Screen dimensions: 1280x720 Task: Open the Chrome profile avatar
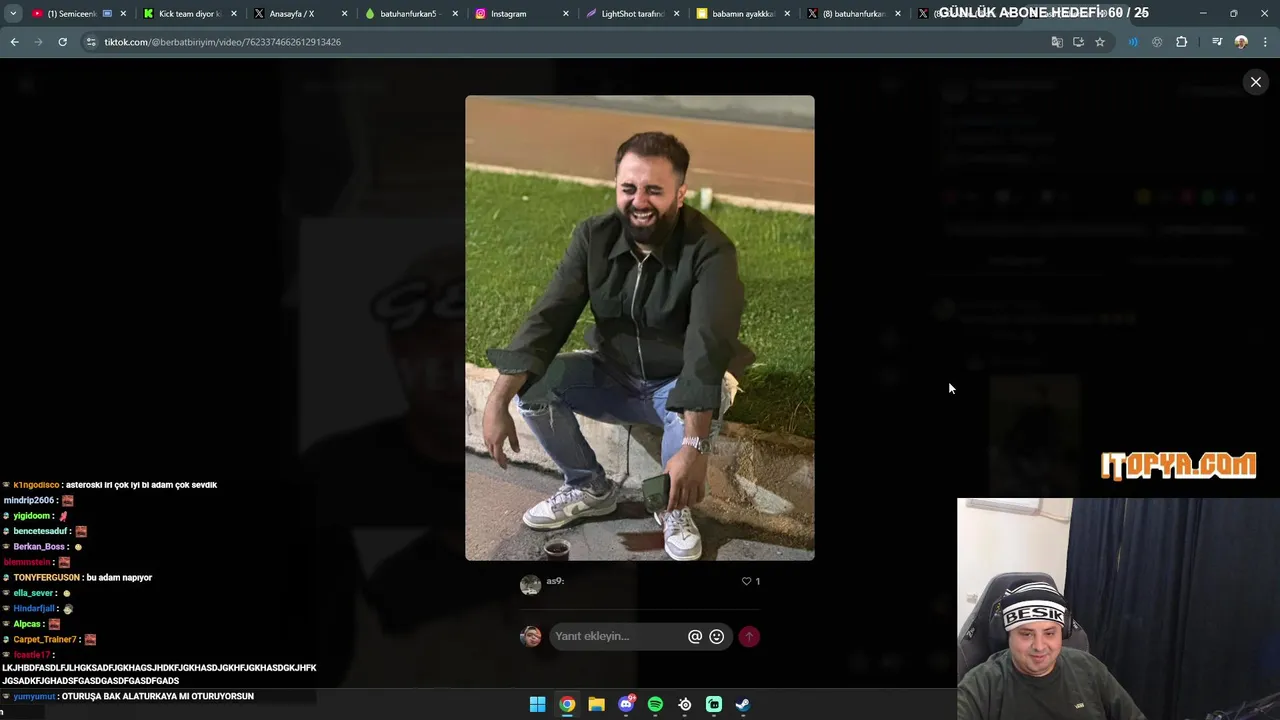[x=1241, y=42]
